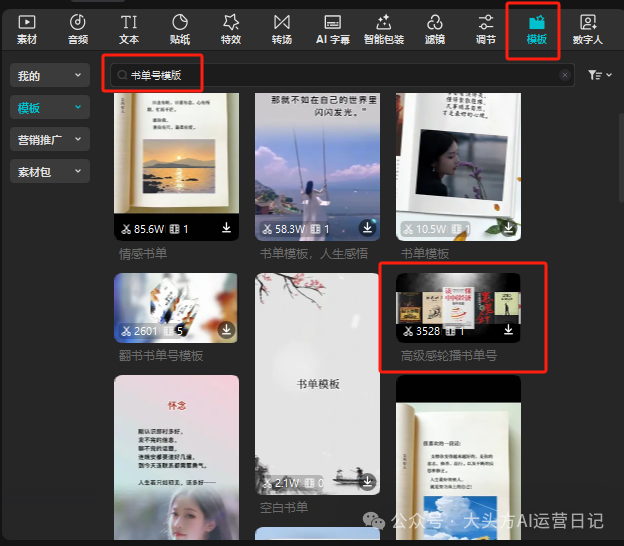Click the 2601 usage count
Image resolution: width=624 pixels, height=546 pixels.
click(146, 331)
